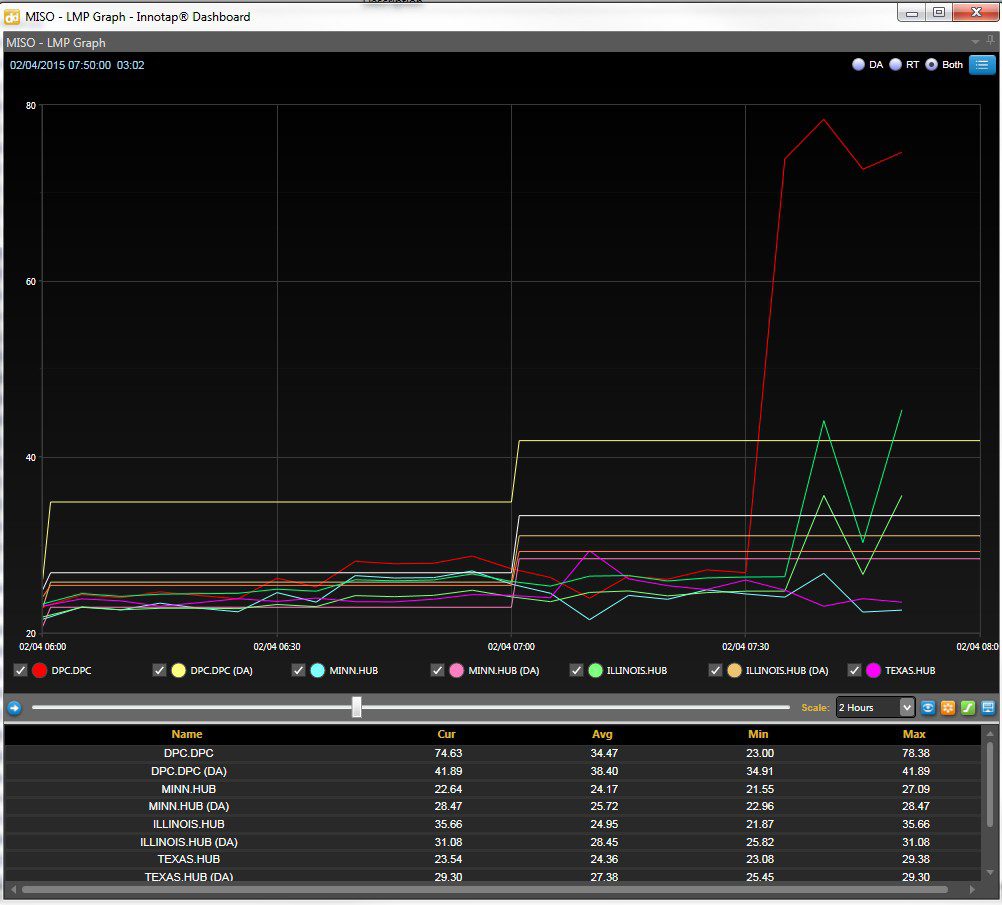The image size is (1002, 905).
Task: Select the MINN.HUB table row name
Action: (189, 789)
